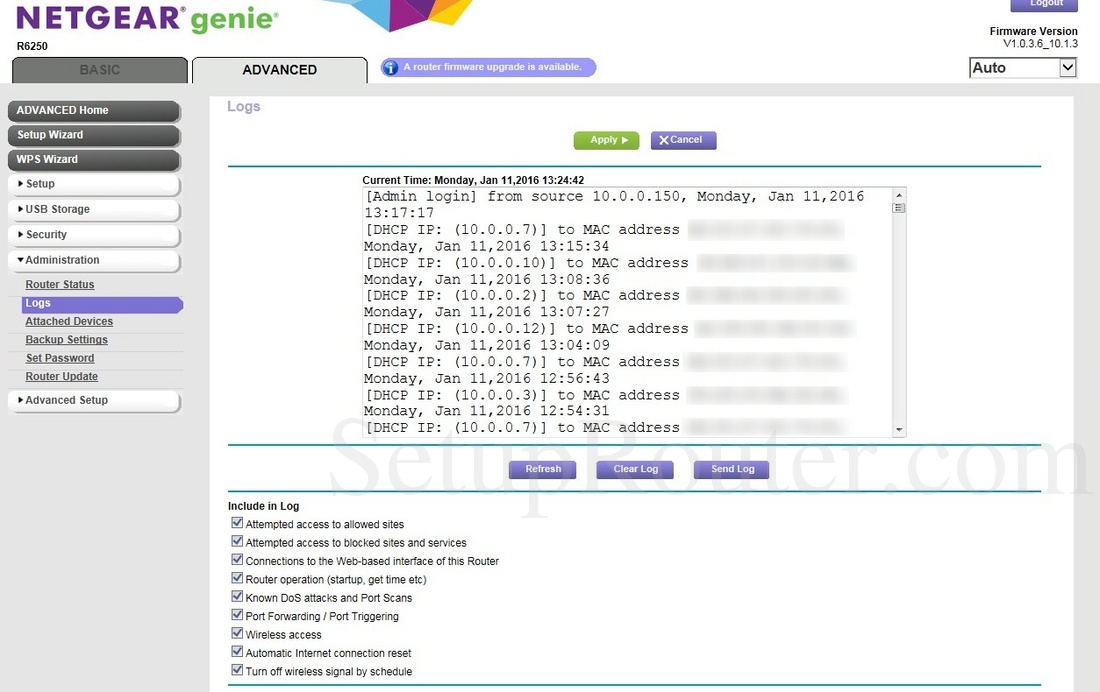
Task: Toggle Attempted access to allowed sites checkbox
Action: pos(237,523)
